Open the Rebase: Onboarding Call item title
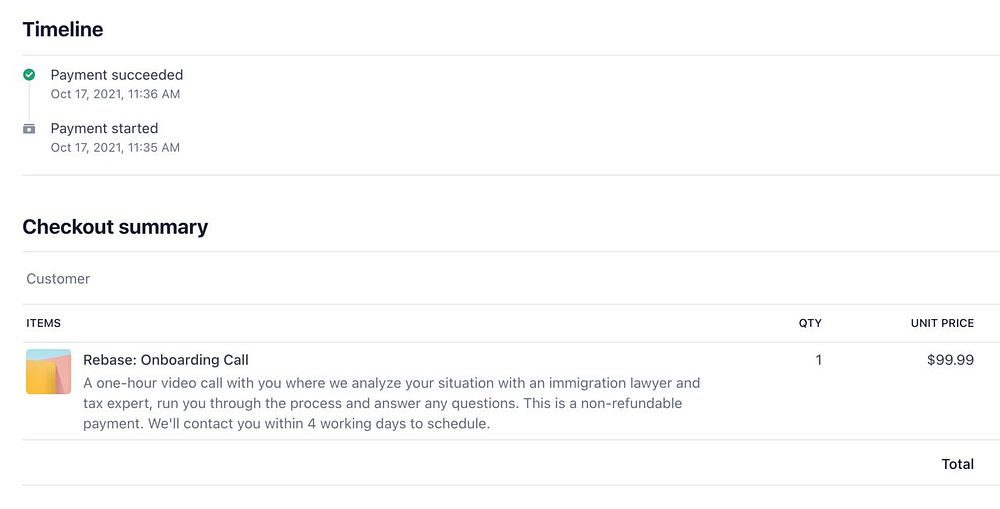Viewport: 1000px width, 509px height. point(166,360)
